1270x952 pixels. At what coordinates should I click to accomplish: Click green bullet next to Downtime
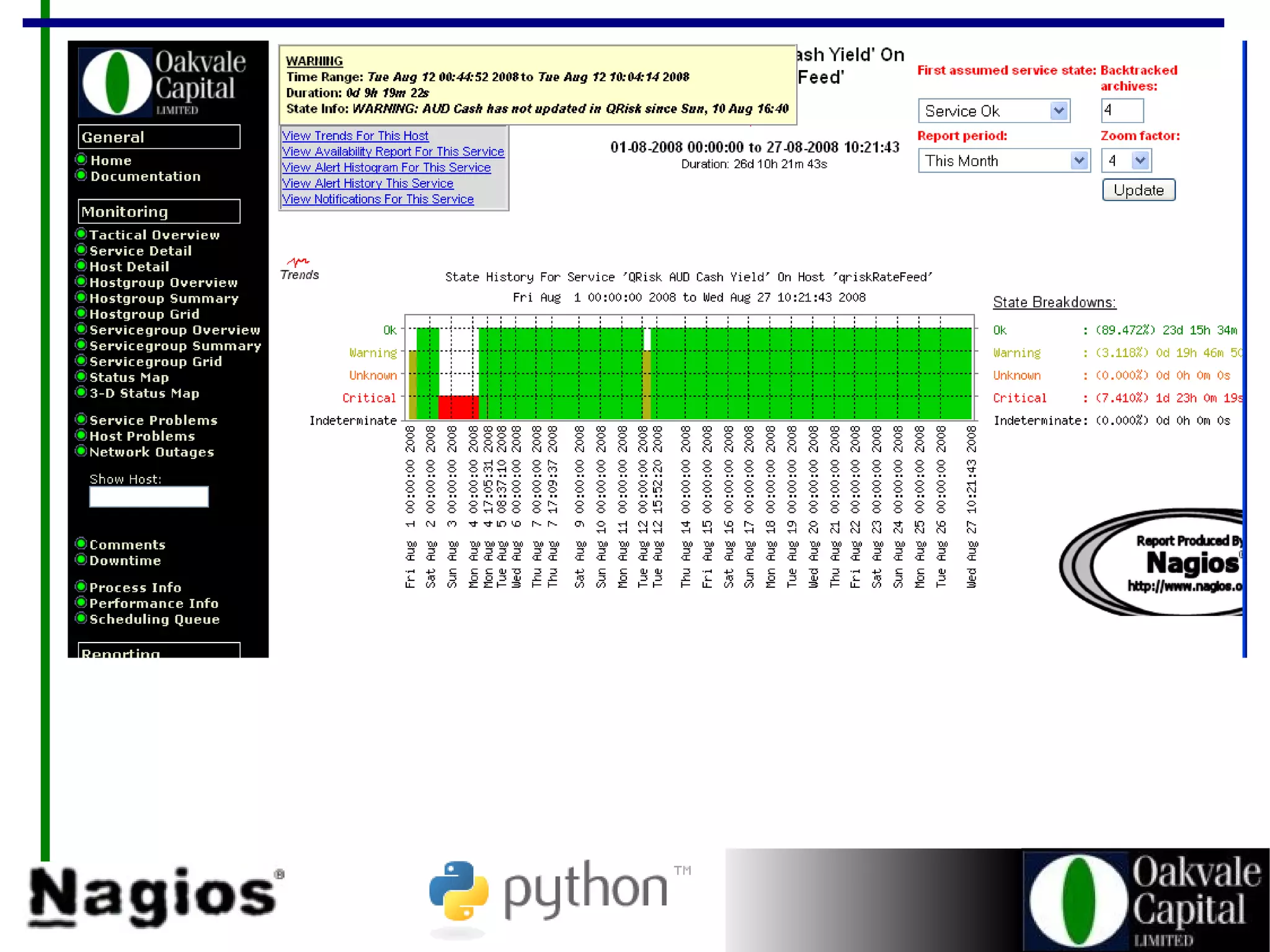pos(81,559)
